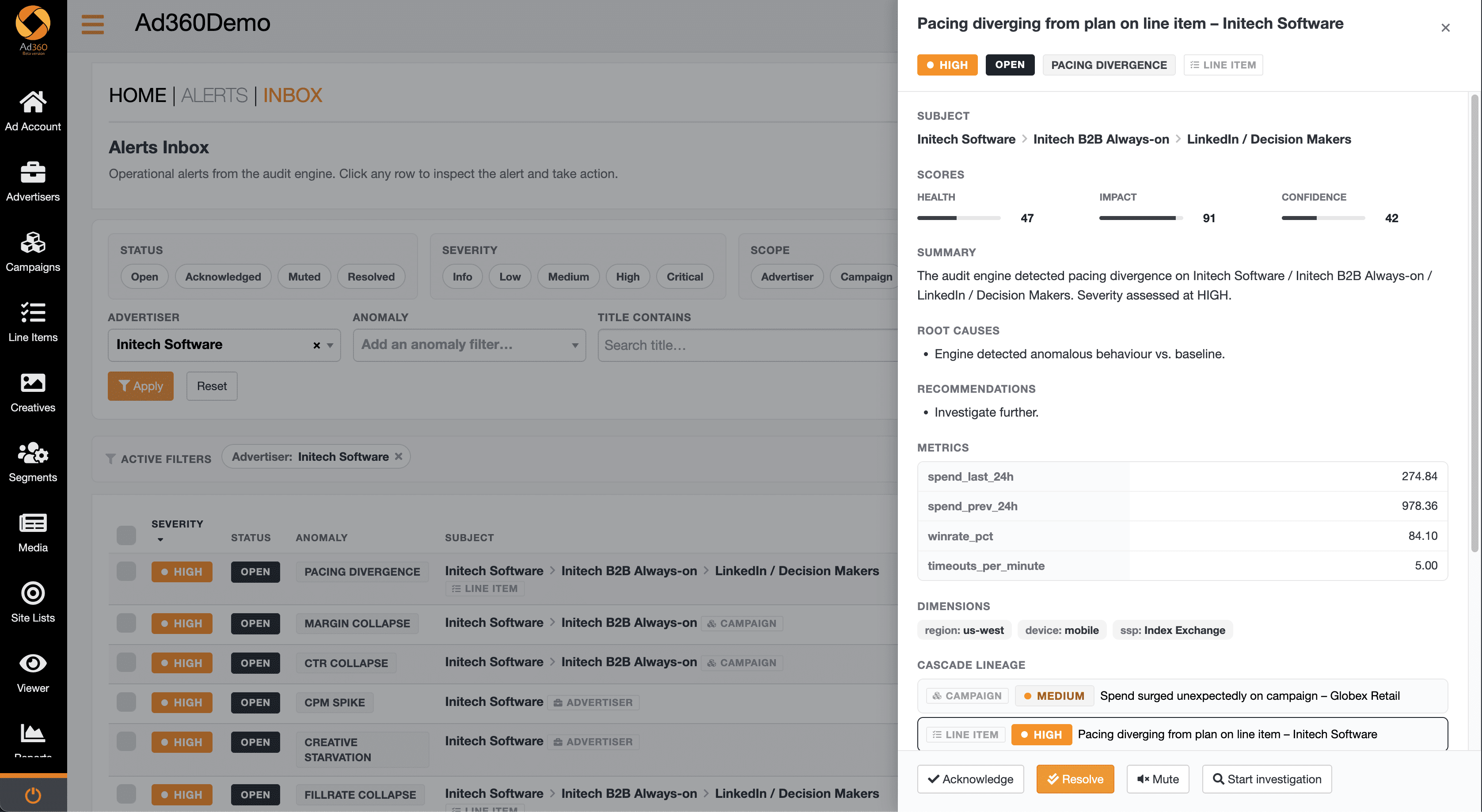This screenshot has height=812, width=1482.
Task: Open Initech B2B Always-on in panel subject
Action: pyautogui.click(x=1101, y=139)
